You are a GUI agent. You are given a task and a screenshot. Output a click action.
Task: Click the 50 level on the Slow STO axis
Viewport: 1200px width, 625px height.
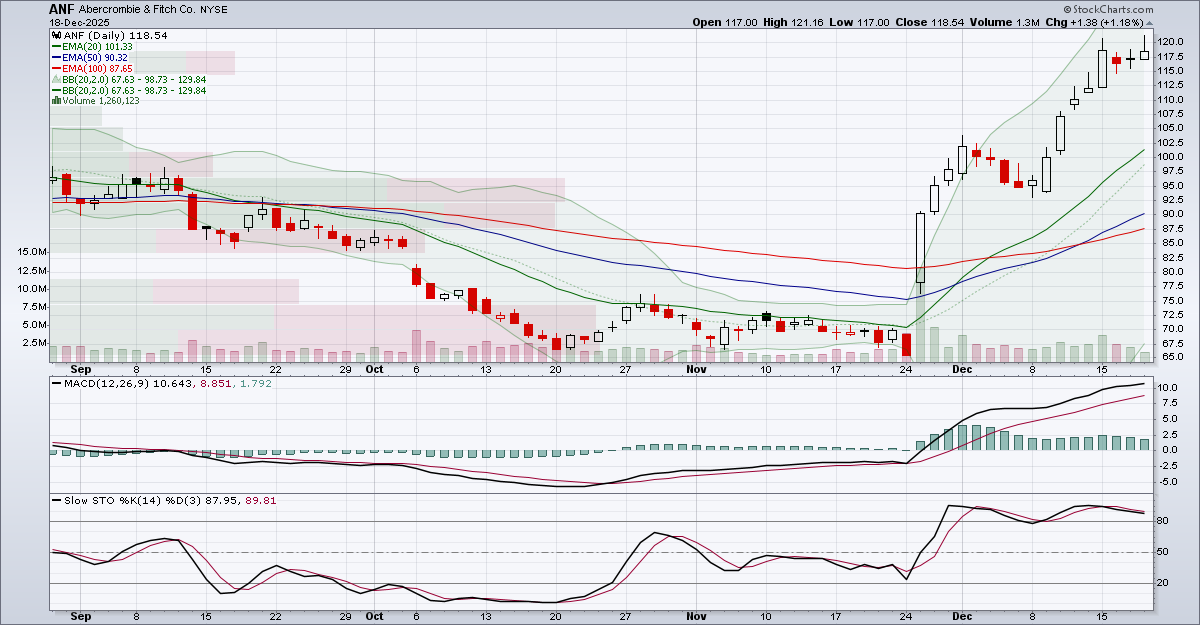coord(1164,552)
